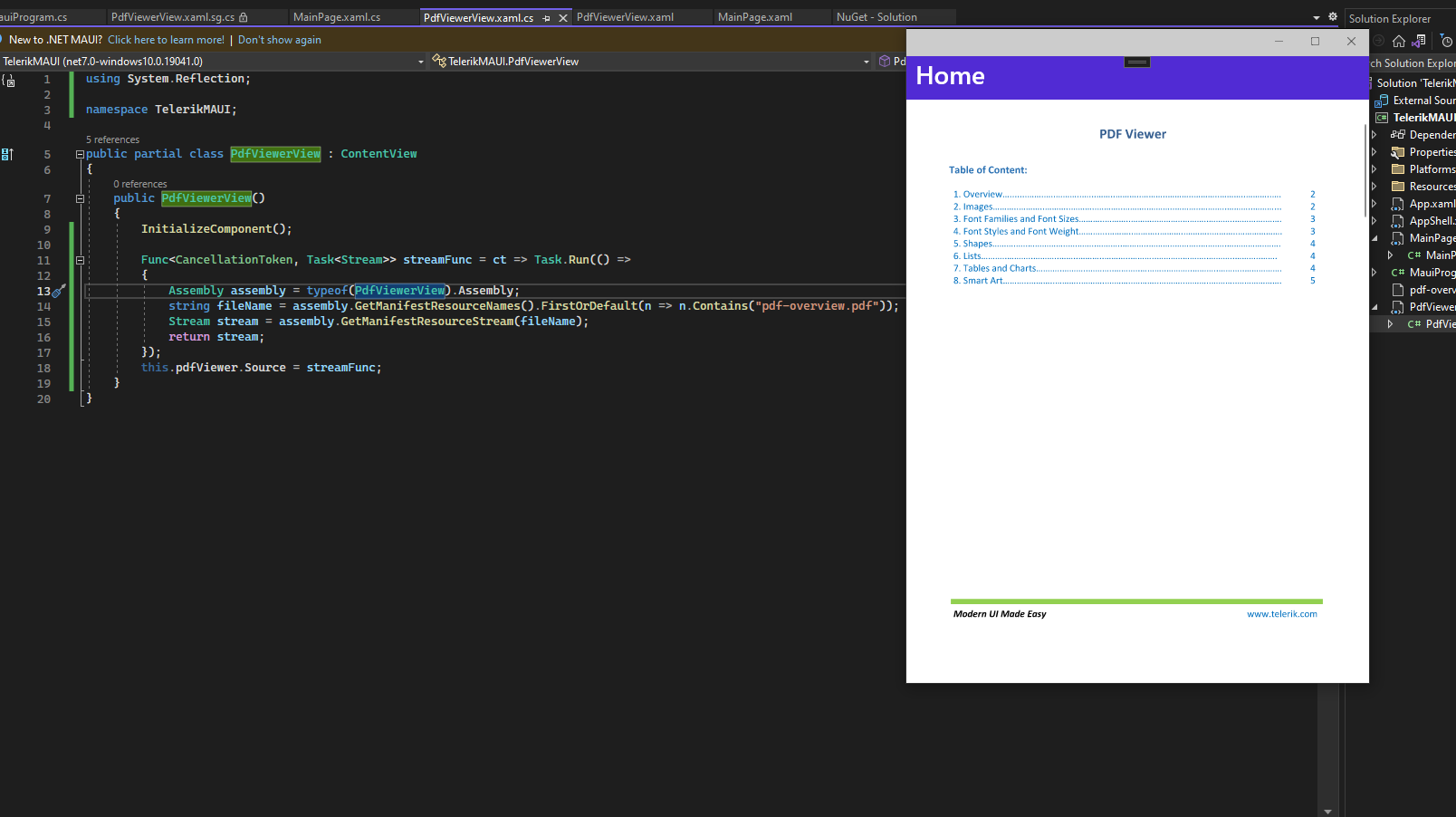
Task: Click the lock icon on PdfViewerView.xaml.sg.cs tab
Action: pos(244,17)
